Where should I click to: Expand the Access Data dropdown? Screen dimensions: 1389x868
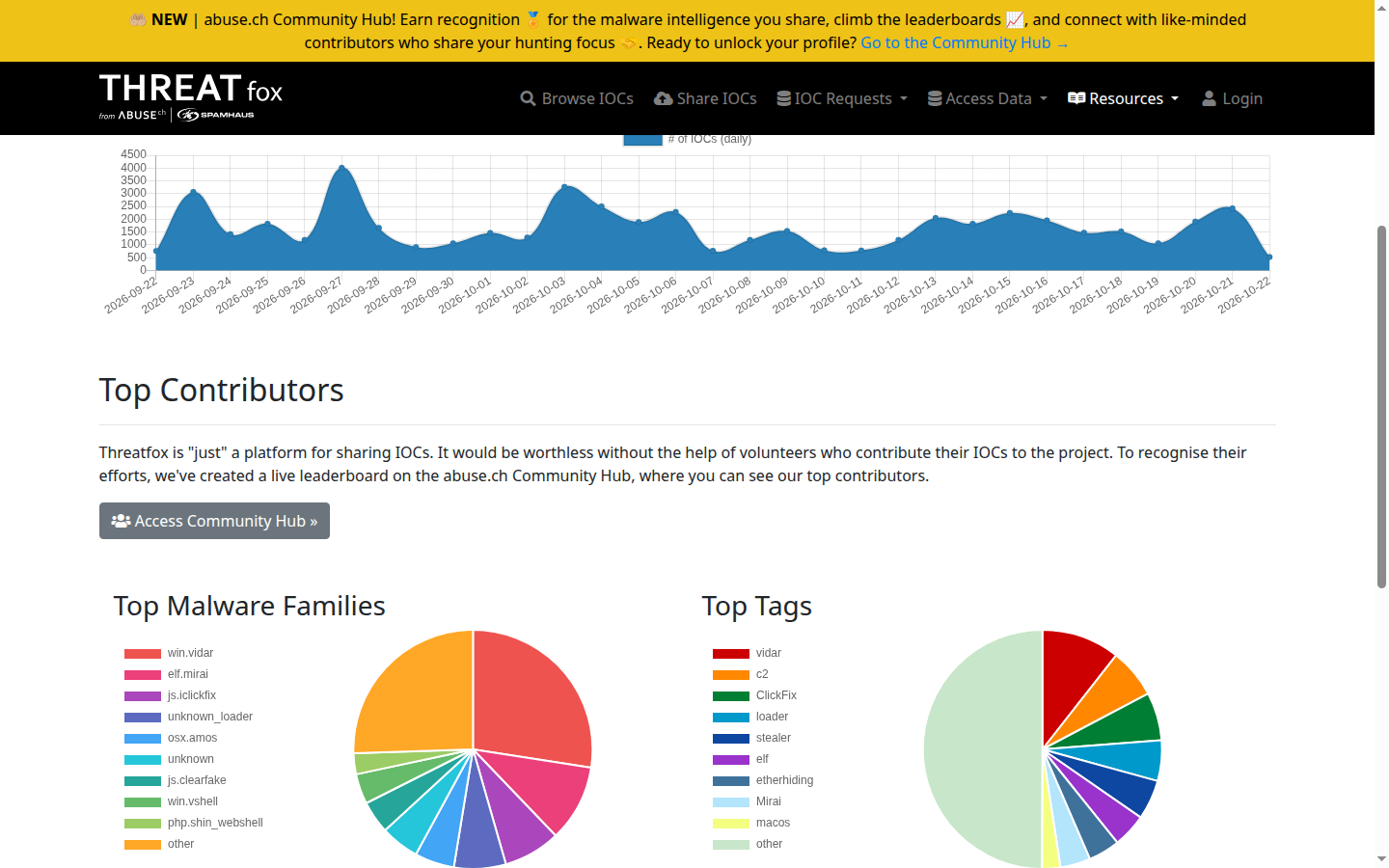click(x=987, y=98)
